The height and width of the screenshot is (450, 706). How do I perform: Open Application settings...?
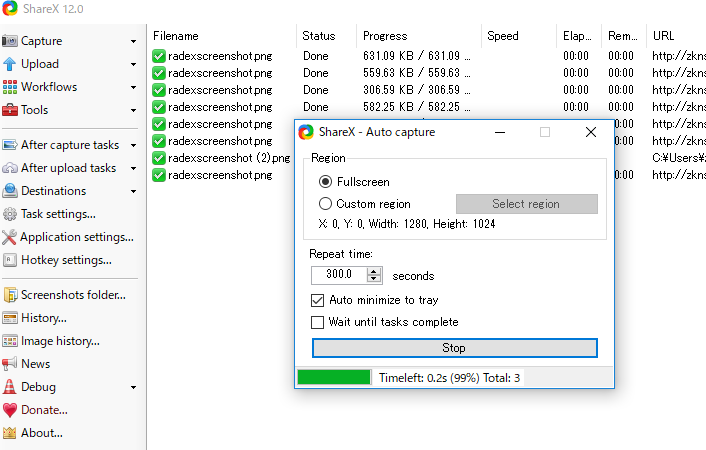click(x=77, y=237)
